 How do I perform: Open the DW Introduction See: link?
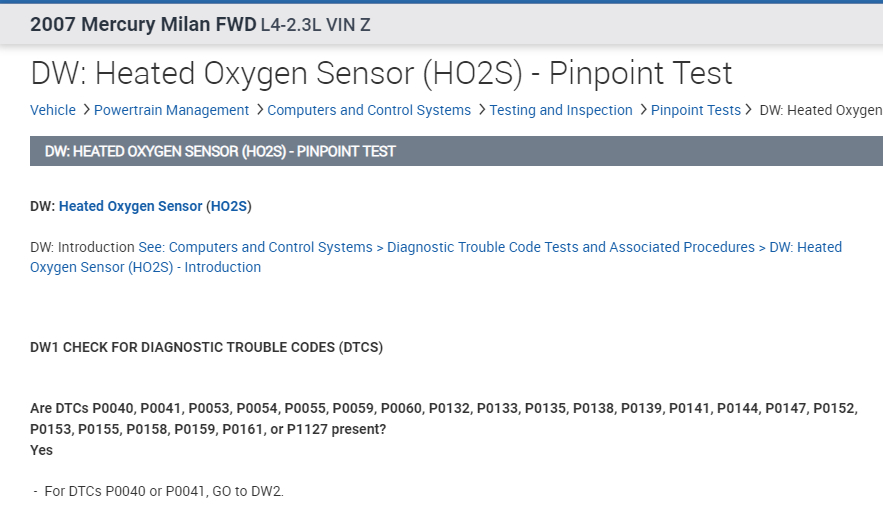436,257
